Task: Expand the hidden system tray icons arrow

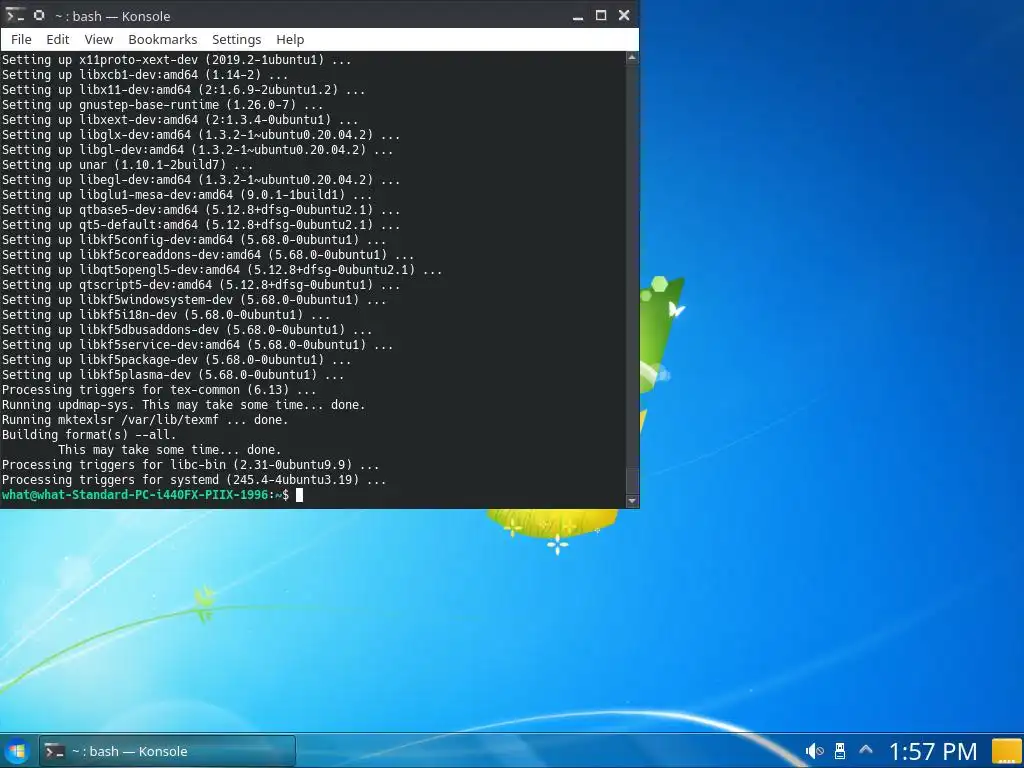Action: [x=866, y=750]
